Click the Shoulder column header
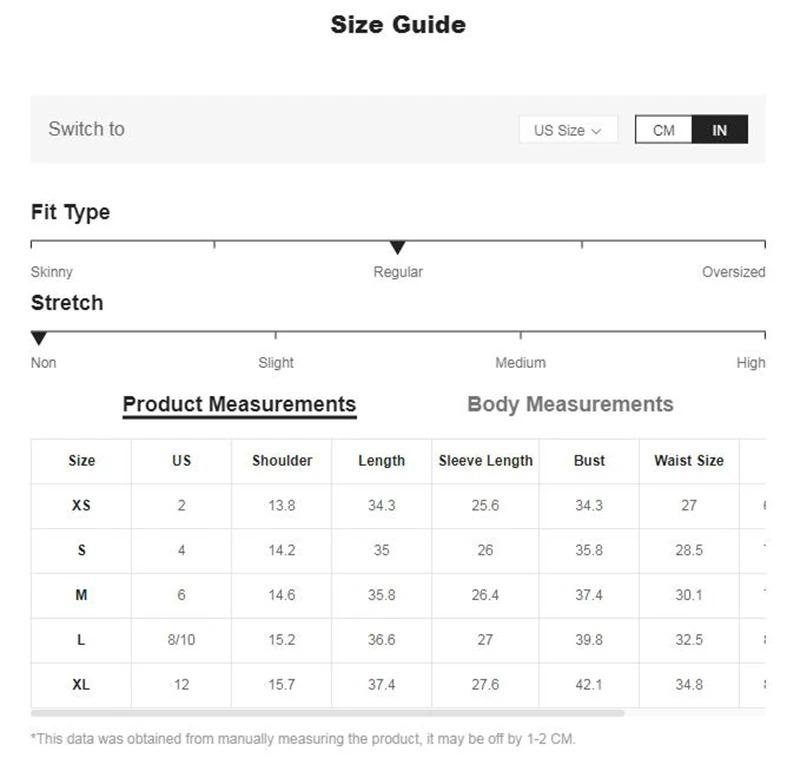Screen dimensions: 800x778 [x=282, y=461]
